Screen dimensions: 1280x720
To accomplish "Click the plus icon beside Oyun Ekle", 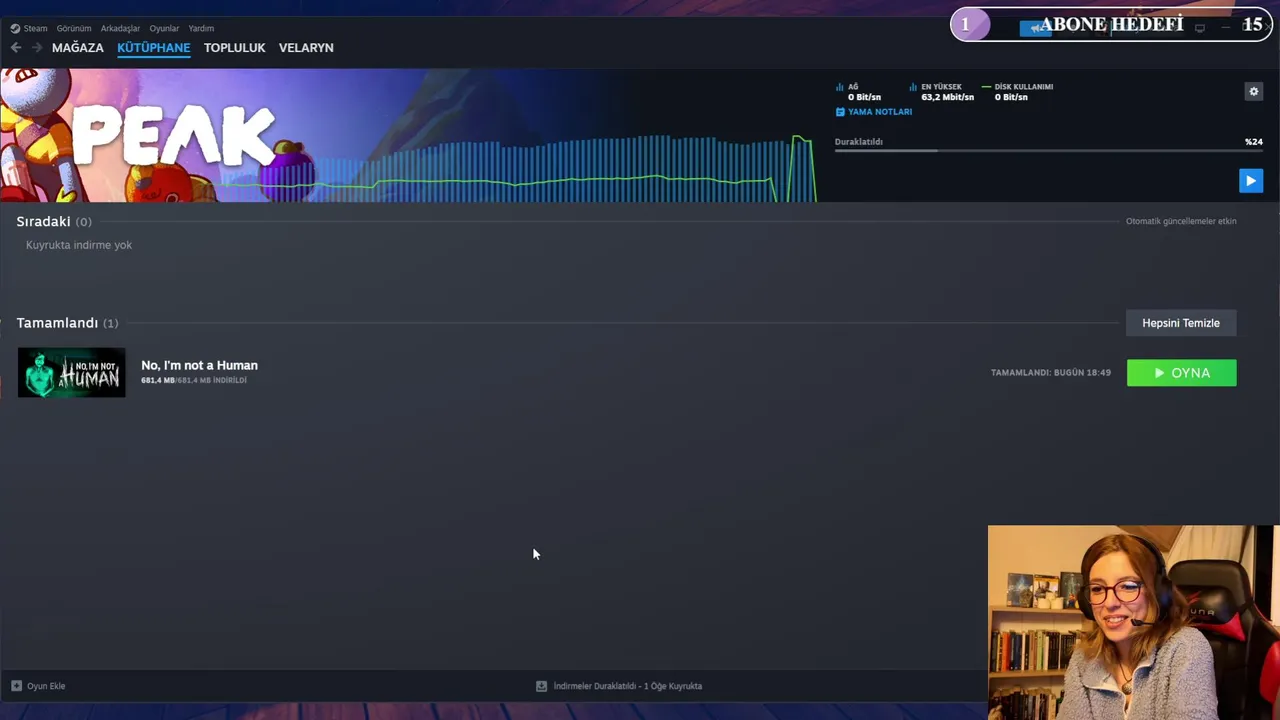I will pyautogui.click(x=16, y=686).
